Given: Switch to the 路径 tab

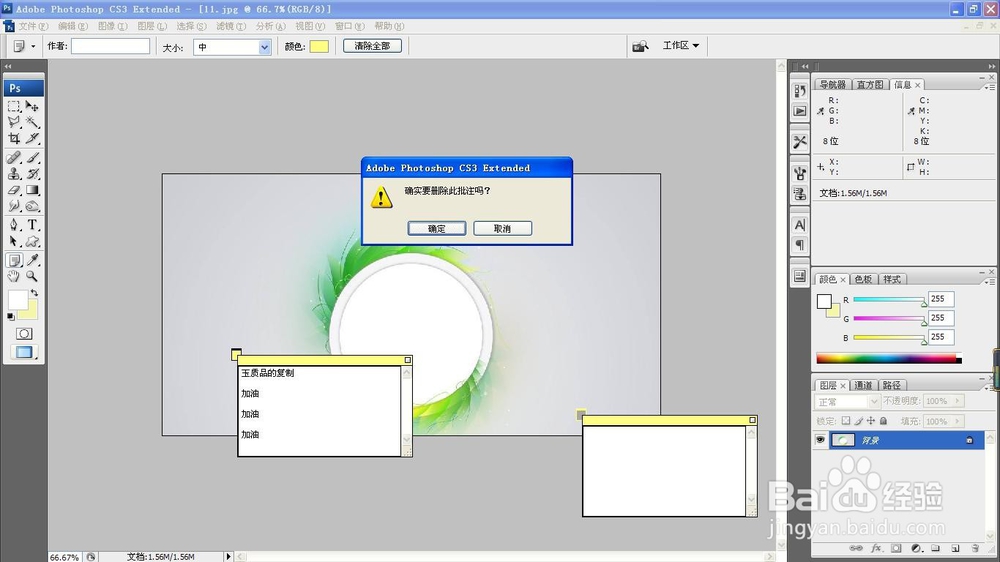Looking at the screenshot, I should pos(892,385).
